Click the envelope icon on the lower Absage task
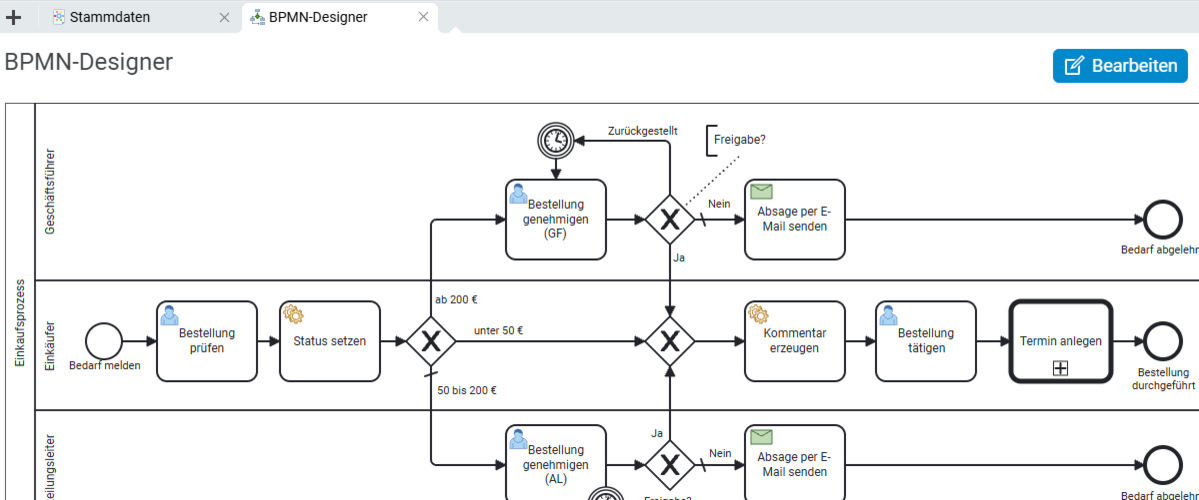 761,437
